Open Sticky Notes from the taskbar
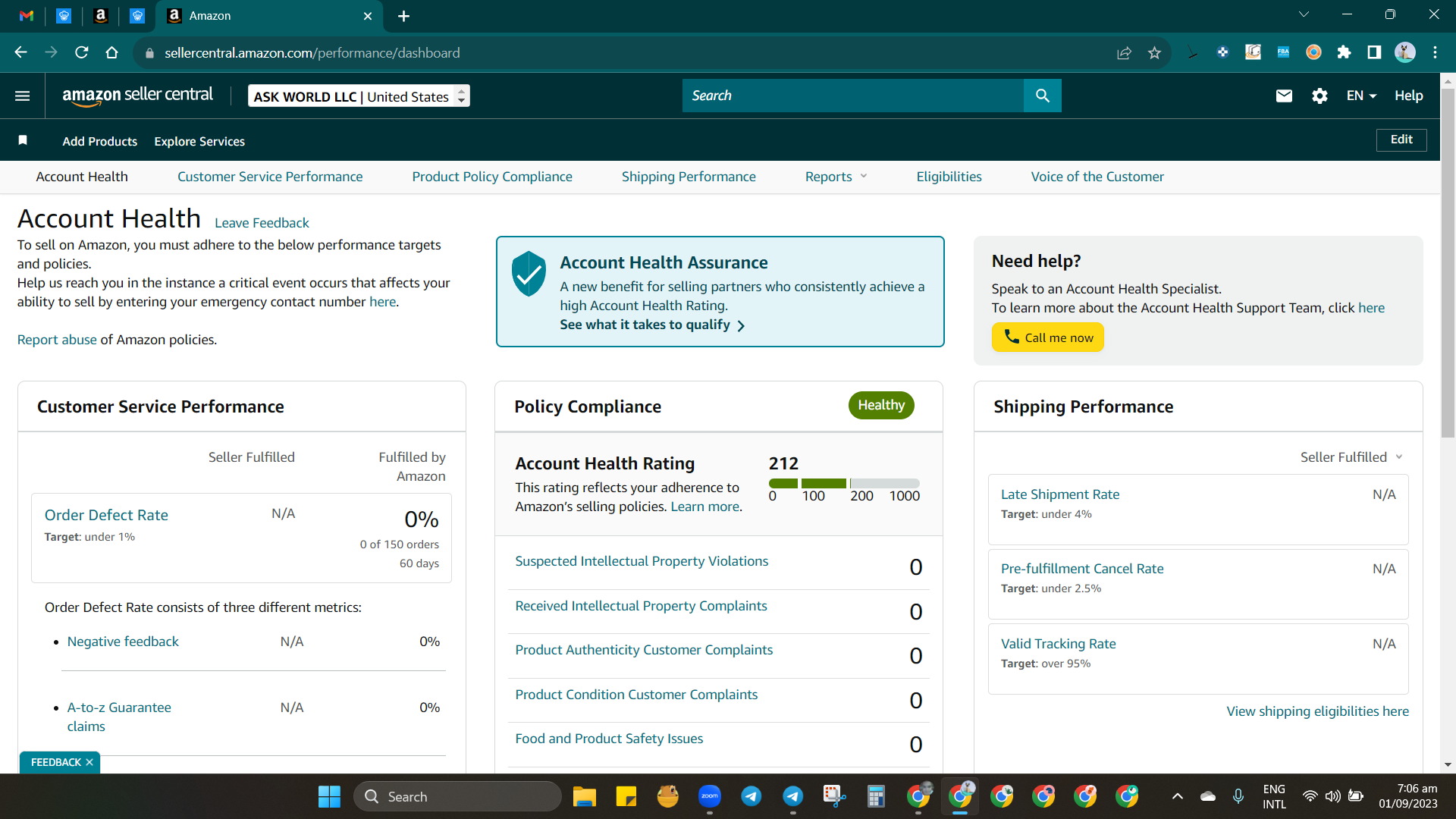Image resolution: width=1456 pixels, height=819 pixels. click(x=626, y=796)
